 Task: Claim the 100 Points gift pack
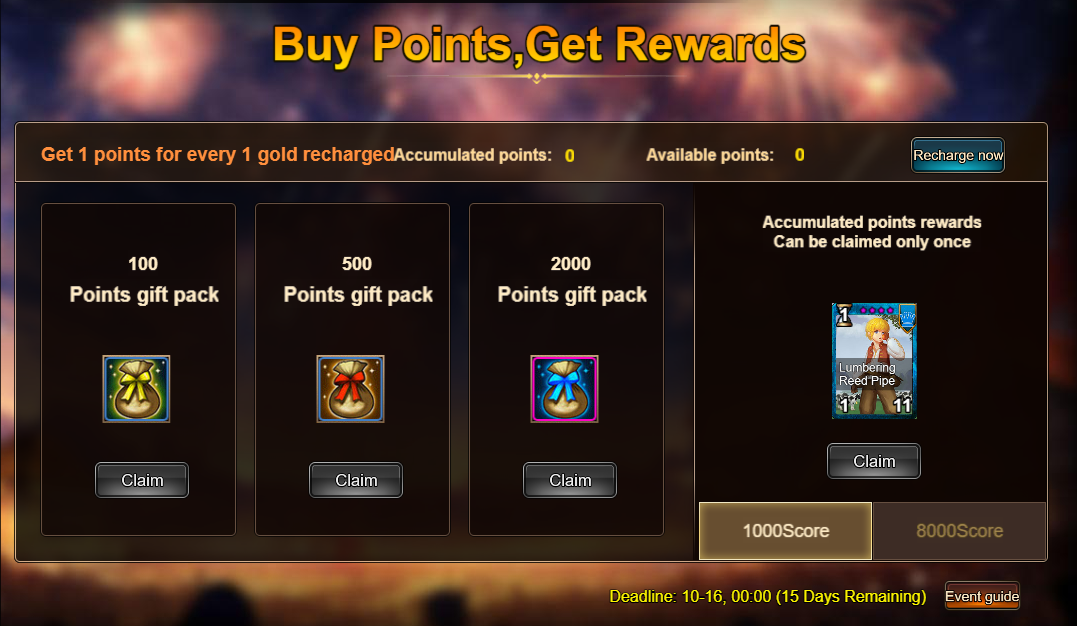pyautogui.click(x=141, y=480)
